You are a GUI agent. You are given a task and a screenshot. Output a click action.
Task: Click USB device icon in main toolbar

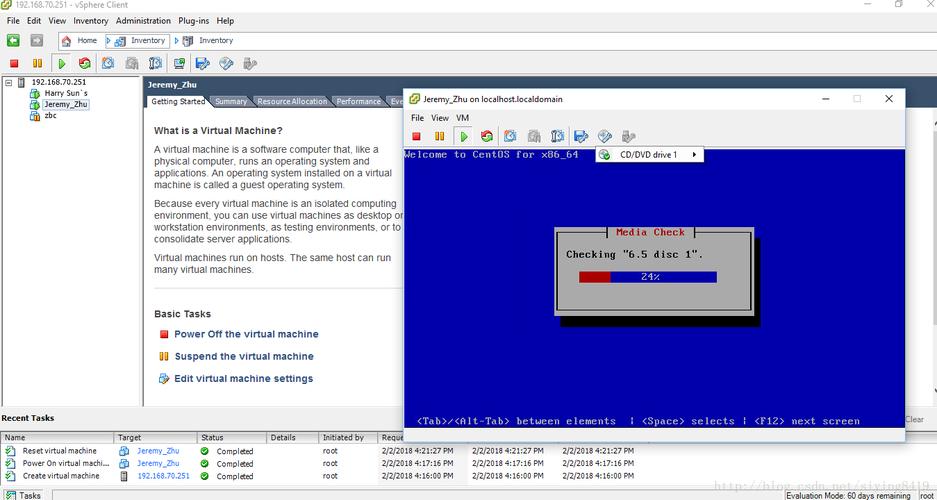[x=250, y=63]
